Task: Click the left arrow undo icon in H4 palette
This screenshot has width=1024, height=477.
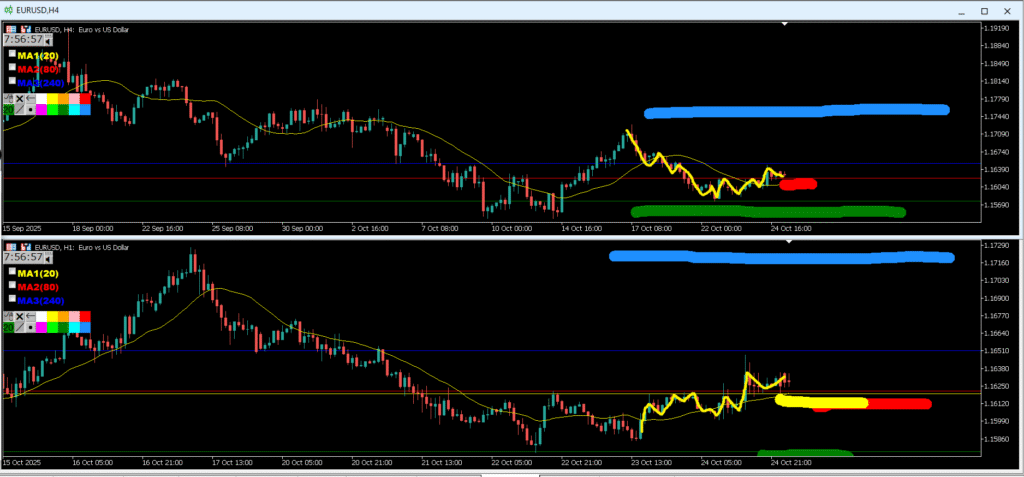Action: coord(31,99)
